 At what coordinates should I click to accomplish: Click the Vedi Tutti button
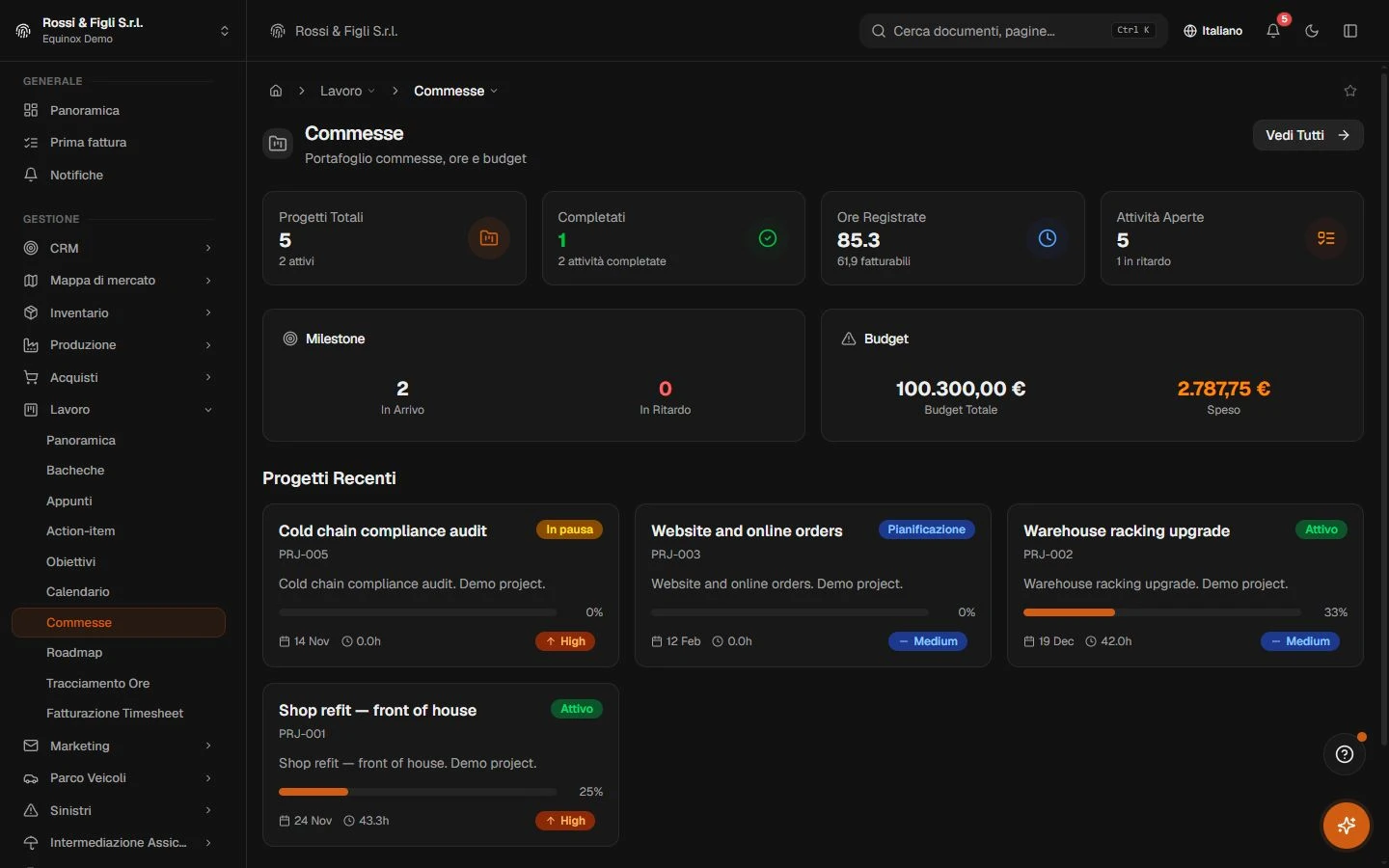(x=1308, y=135)
